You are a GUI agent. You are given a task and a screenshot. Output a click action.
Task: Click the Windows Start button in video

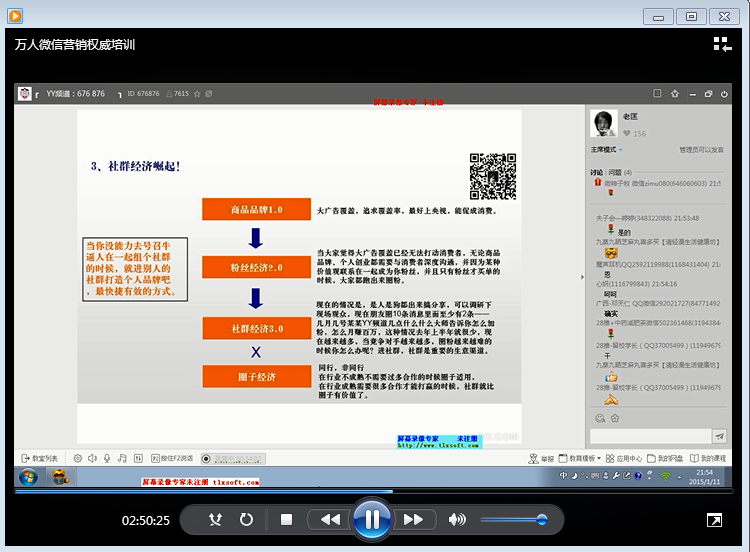29,477
